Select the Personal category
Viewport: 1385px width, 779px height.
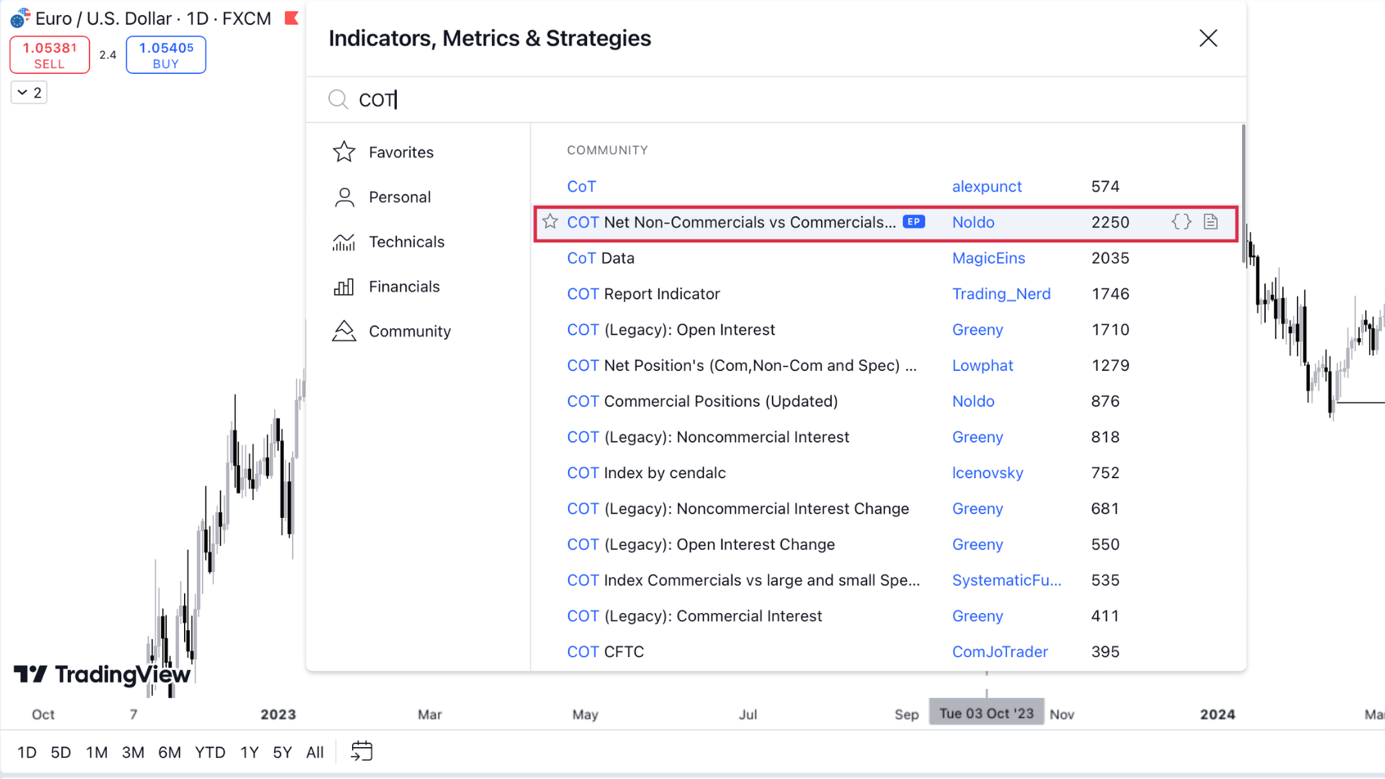pos(399,197)
